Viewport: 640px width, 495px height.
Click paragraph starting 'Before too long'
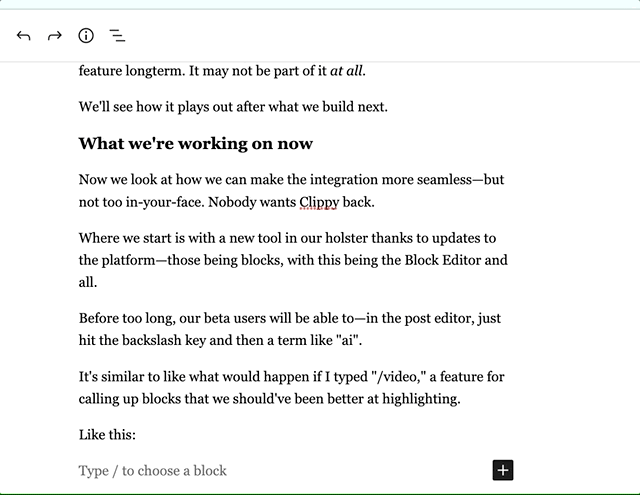tap(290, 329)
